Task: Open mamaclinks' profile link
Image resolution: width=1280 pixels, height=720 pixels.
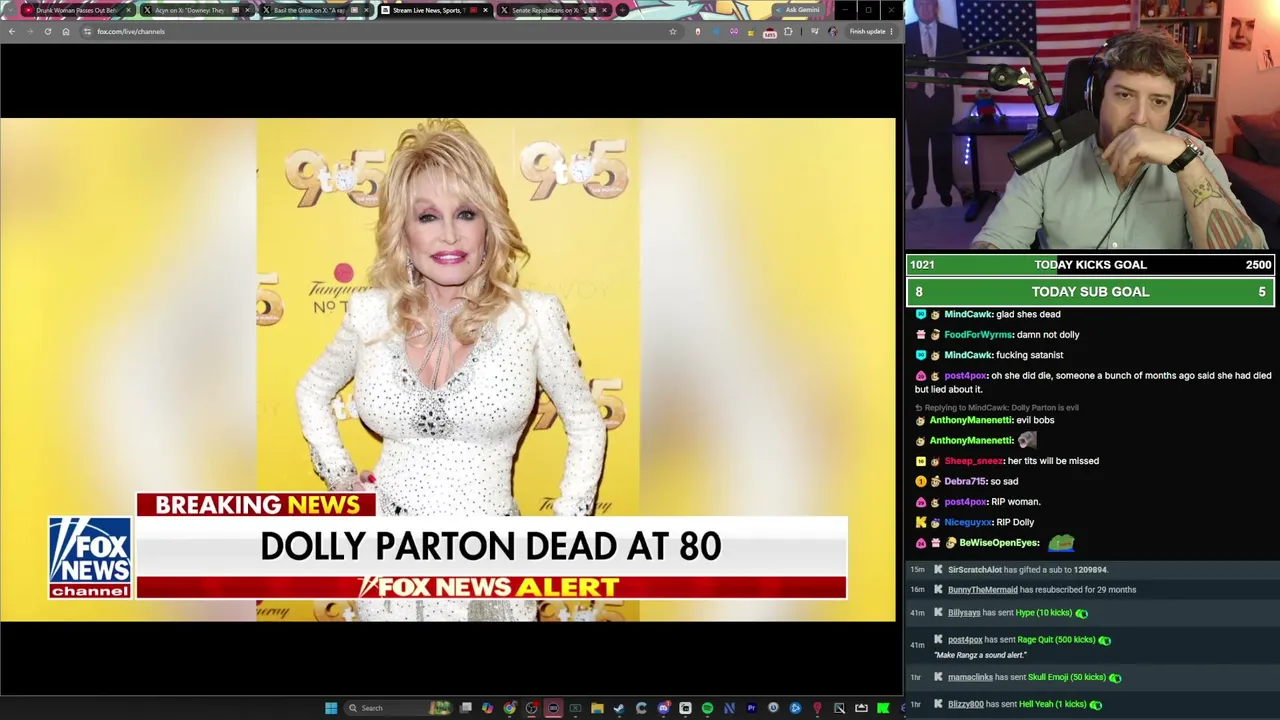Action: pos(969,677)
